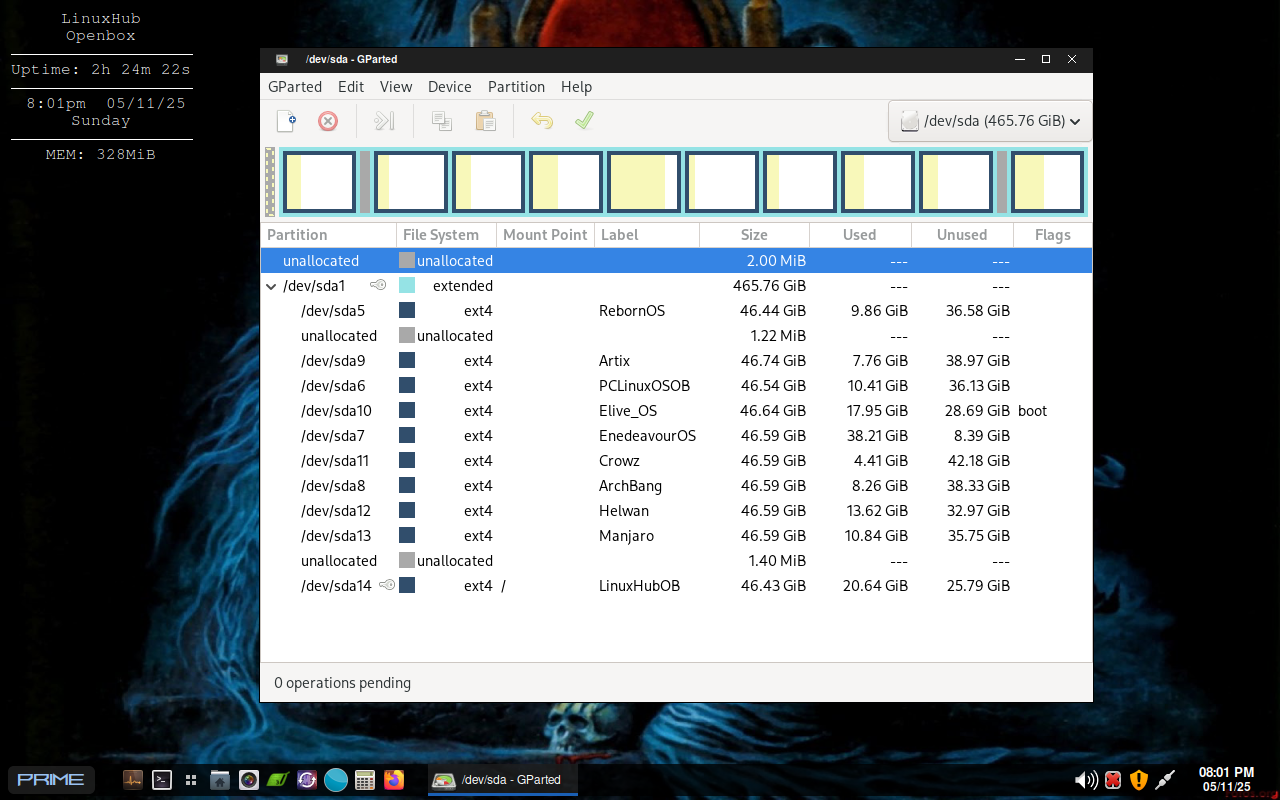Click the grid apps icon in taskbar

pos(190,780)
